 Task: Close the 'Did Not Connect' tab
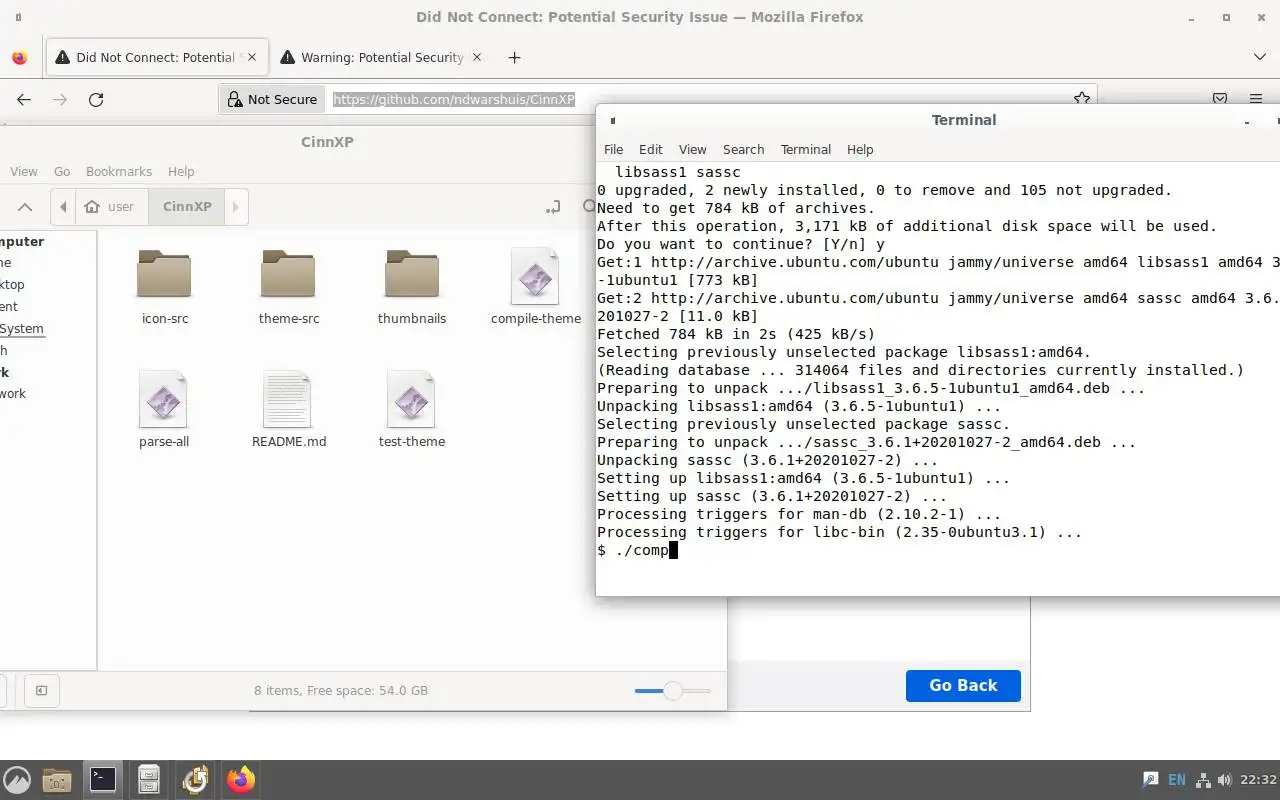(252, 57)
